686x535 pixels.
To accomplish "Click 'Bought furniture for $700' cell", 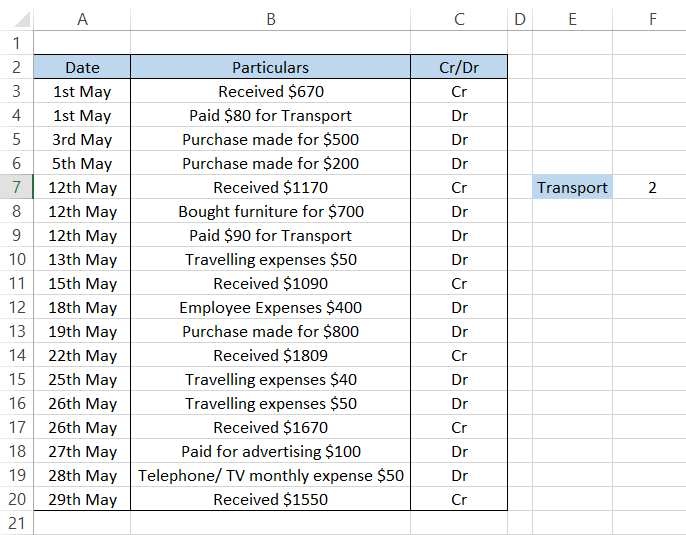I will coord(270,211).
